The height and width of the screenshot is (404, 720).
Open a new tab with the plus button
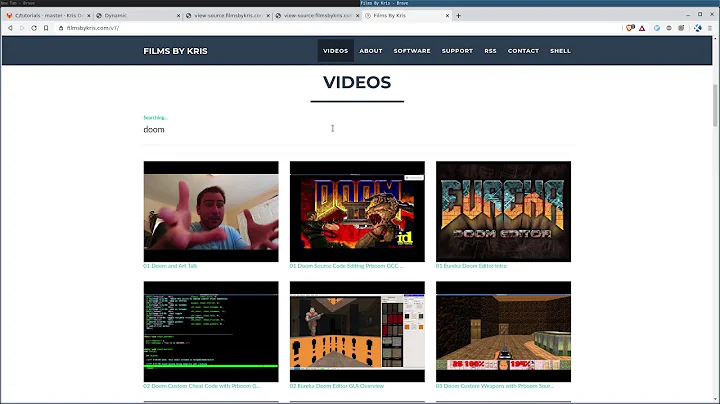[x=458, y=16]
